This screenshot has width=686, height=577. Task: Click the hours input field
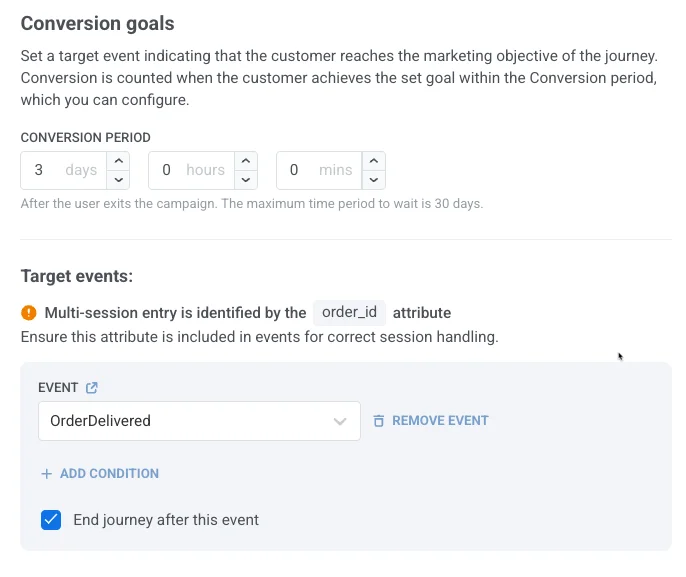[190, 170]
